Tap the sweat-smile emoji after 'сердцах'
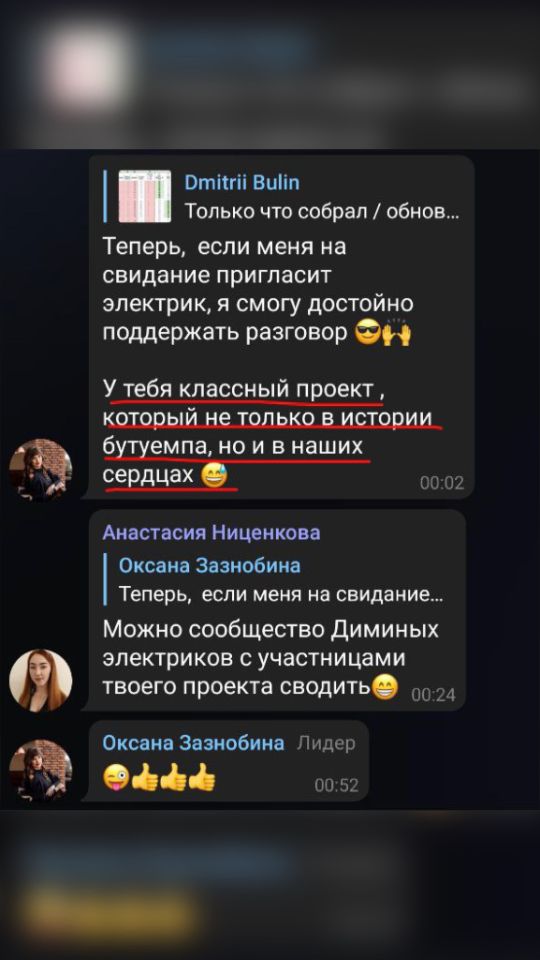The height and width of the screenshot is (960, 540). (x=214, y=475)
